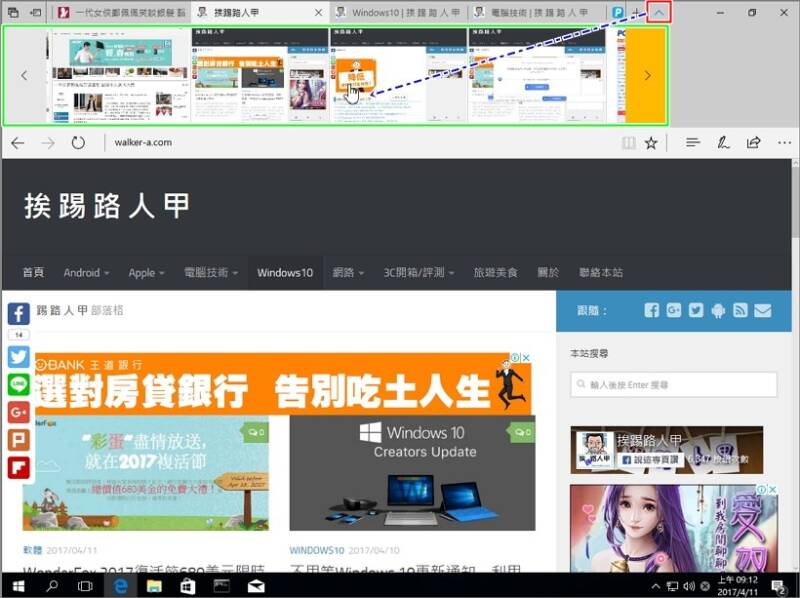Open the Windows10 nav item

(x=285, y=272)
